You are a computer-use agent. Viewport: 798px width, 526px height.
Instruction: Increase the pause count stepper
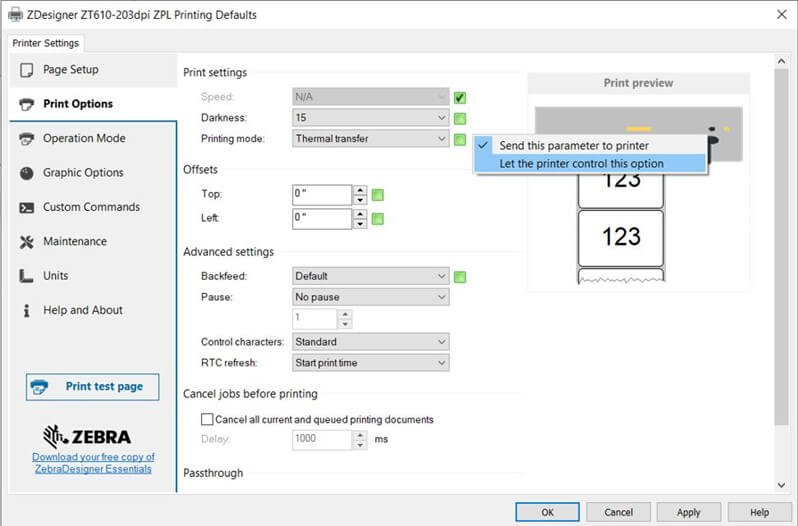point(345,314)
